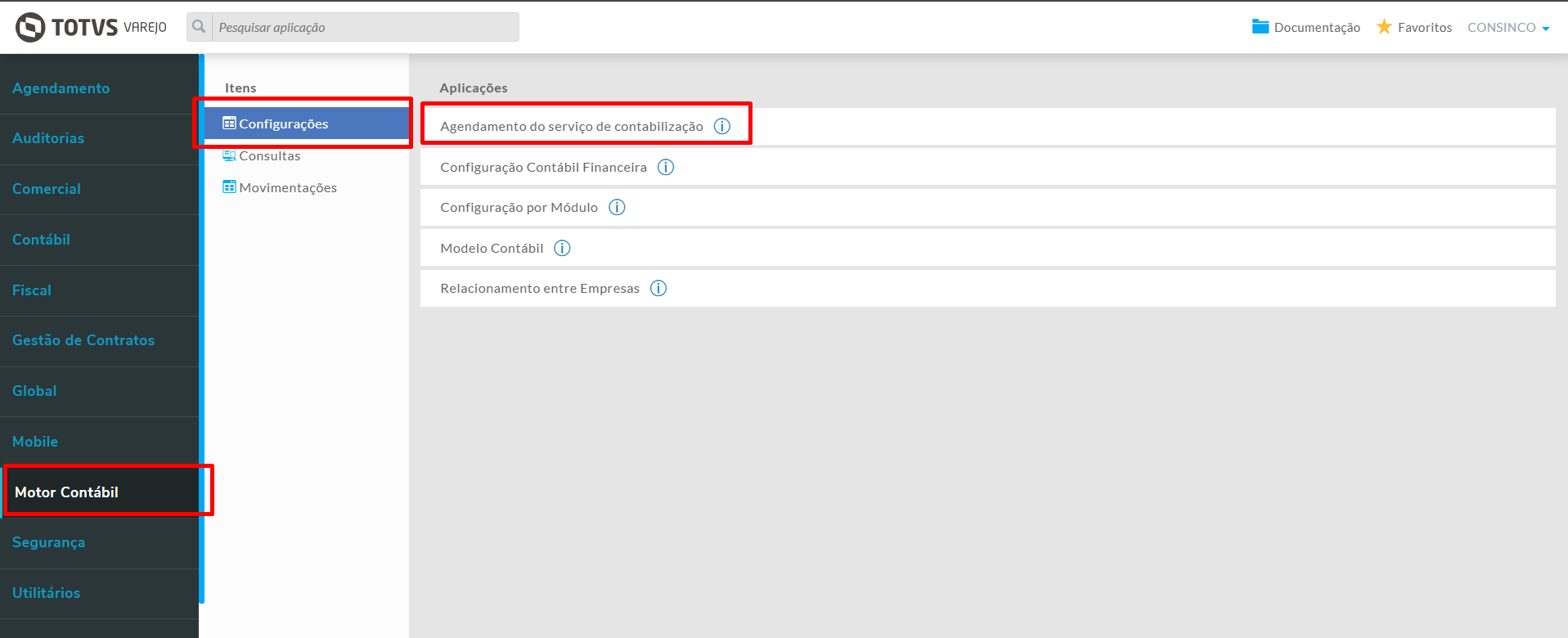The height and width of the screenshot is (638, 1568).
Task: Open Modelo Contábil application
Action: point(987,248)
